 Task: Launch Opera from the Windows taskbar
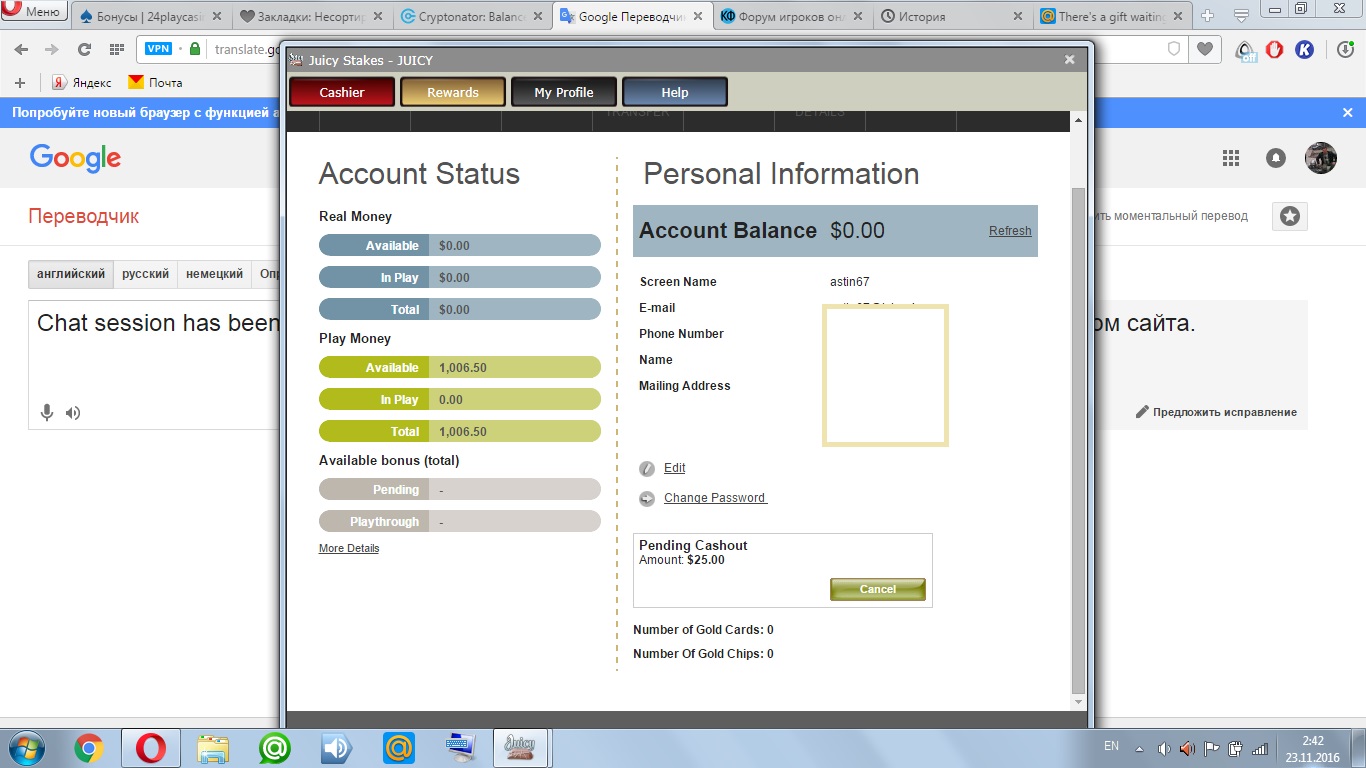[151, 748]
